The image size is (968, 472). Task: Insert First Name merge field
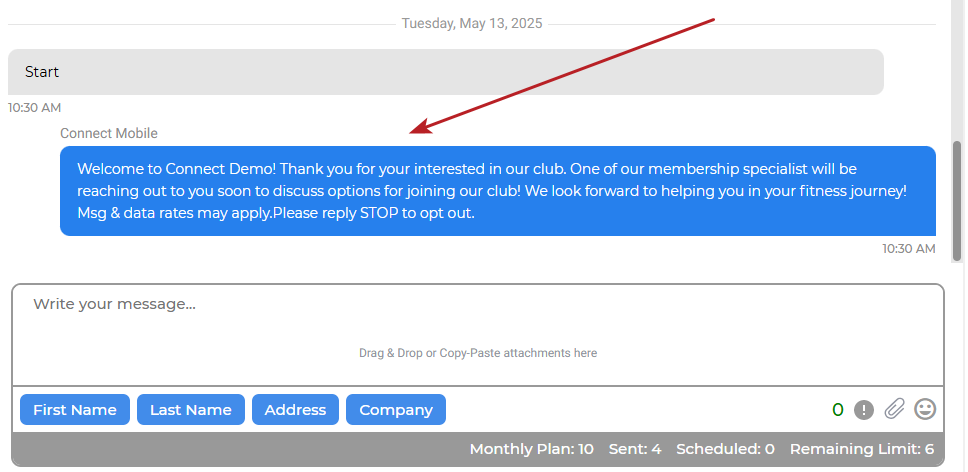click(75, 410)
